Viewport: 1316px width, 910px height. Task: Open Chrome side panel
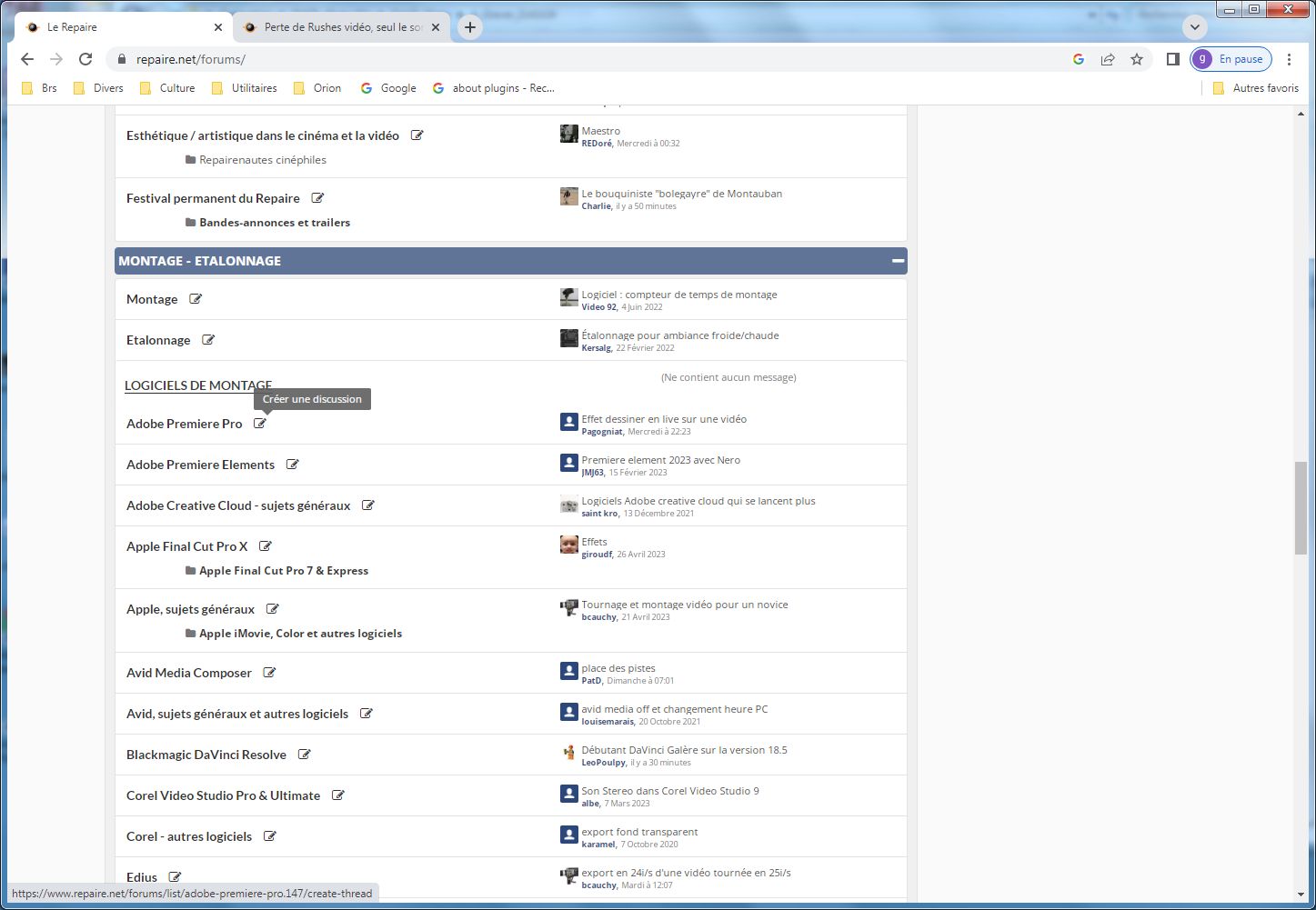(1173, 59)
